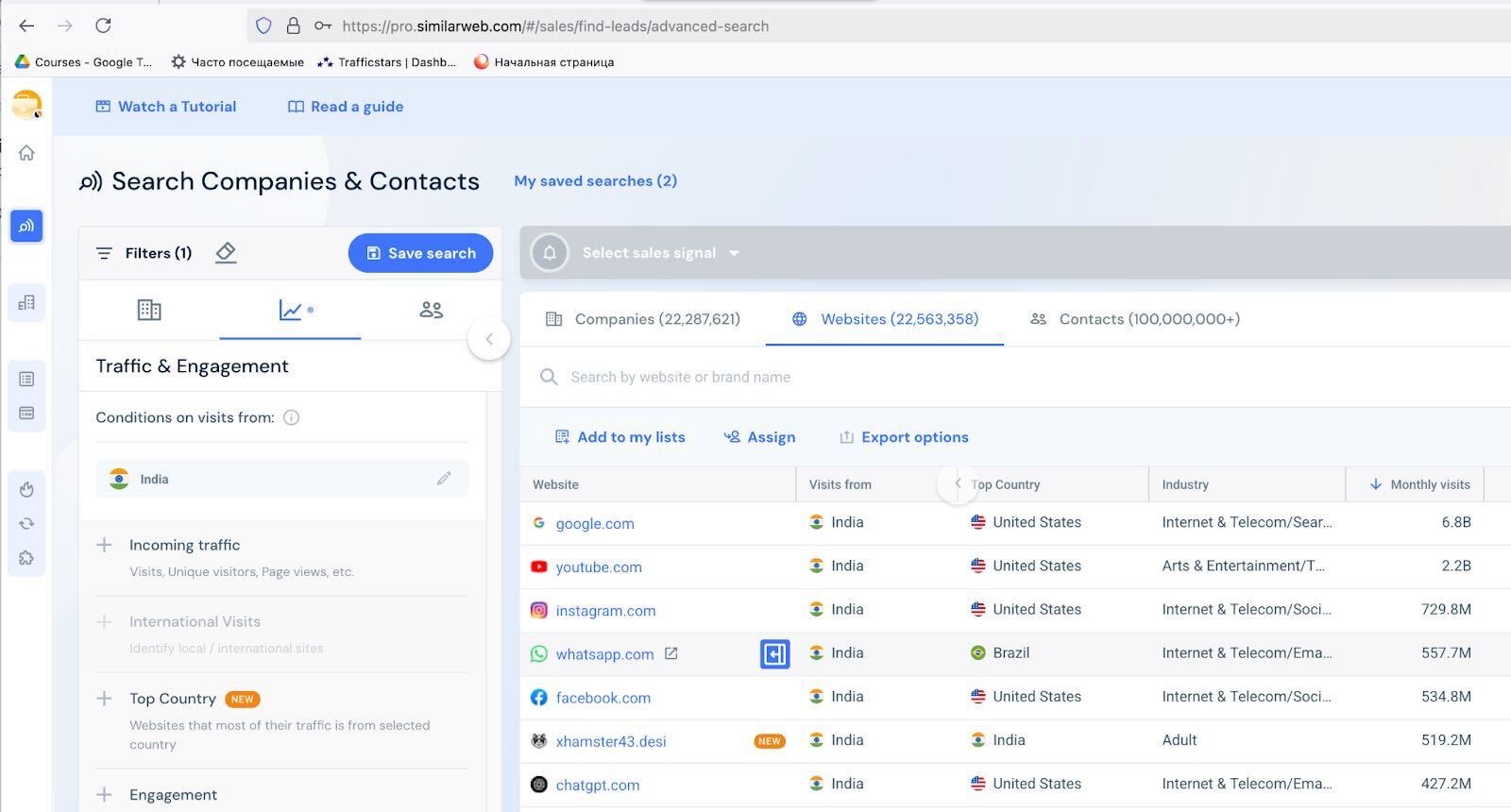Open xhamster43.desi website link

611,741
